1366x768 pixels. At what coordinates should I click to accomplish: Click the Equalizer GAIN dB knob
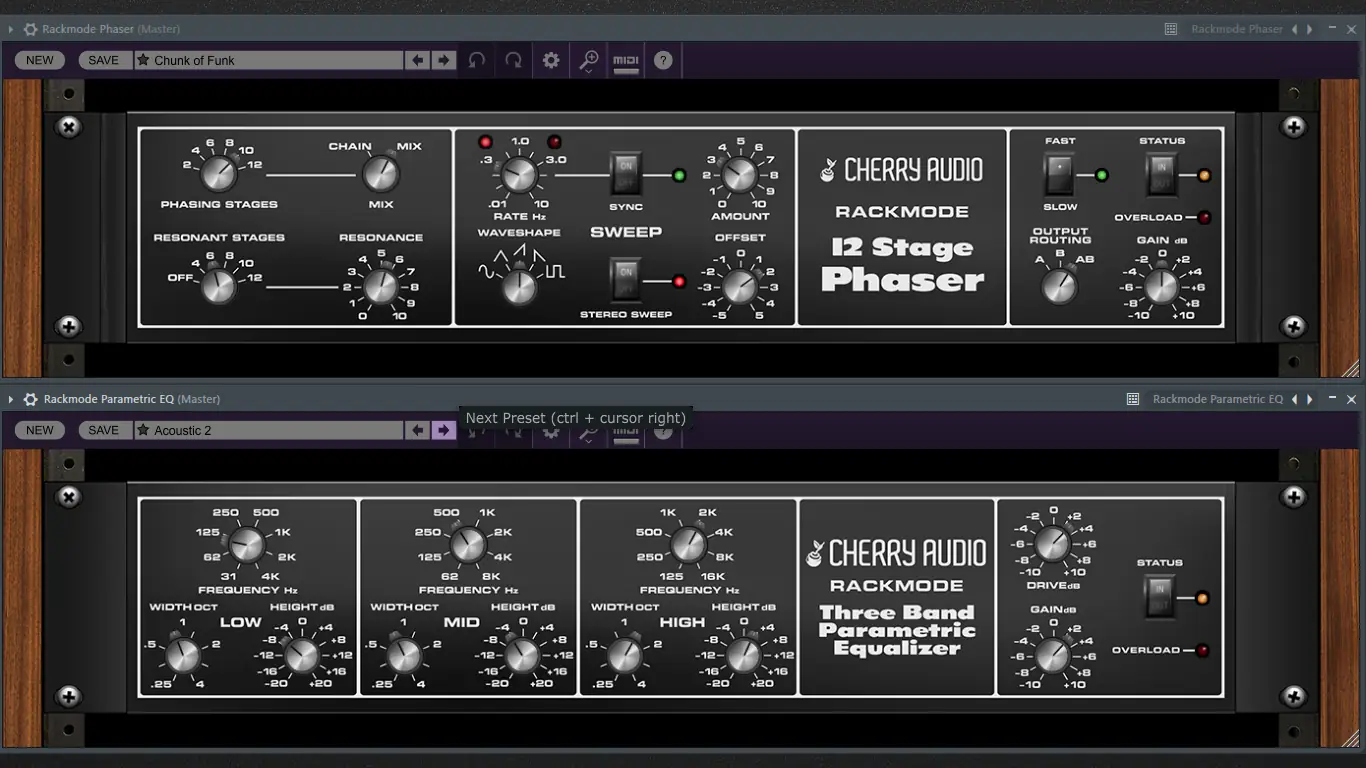click(x=1052, y=655)
